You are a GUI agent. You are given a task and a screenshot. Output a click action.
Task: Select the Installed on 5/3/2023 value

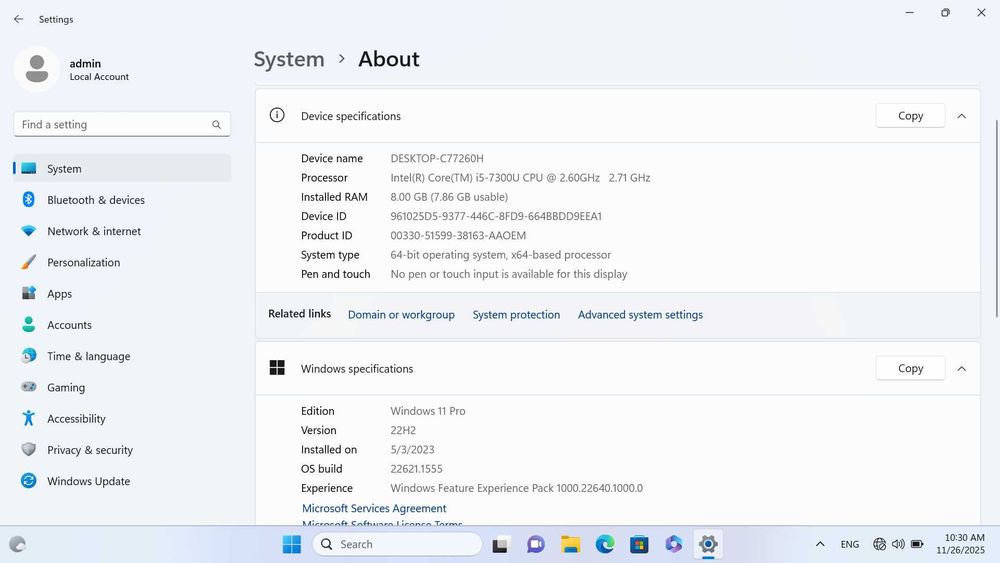click(412, 450)
